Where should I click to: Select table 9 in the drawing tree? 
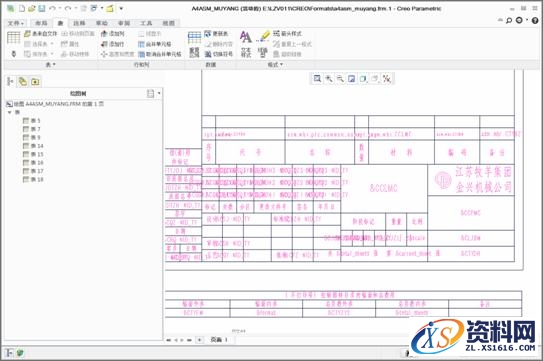(32, 138)
